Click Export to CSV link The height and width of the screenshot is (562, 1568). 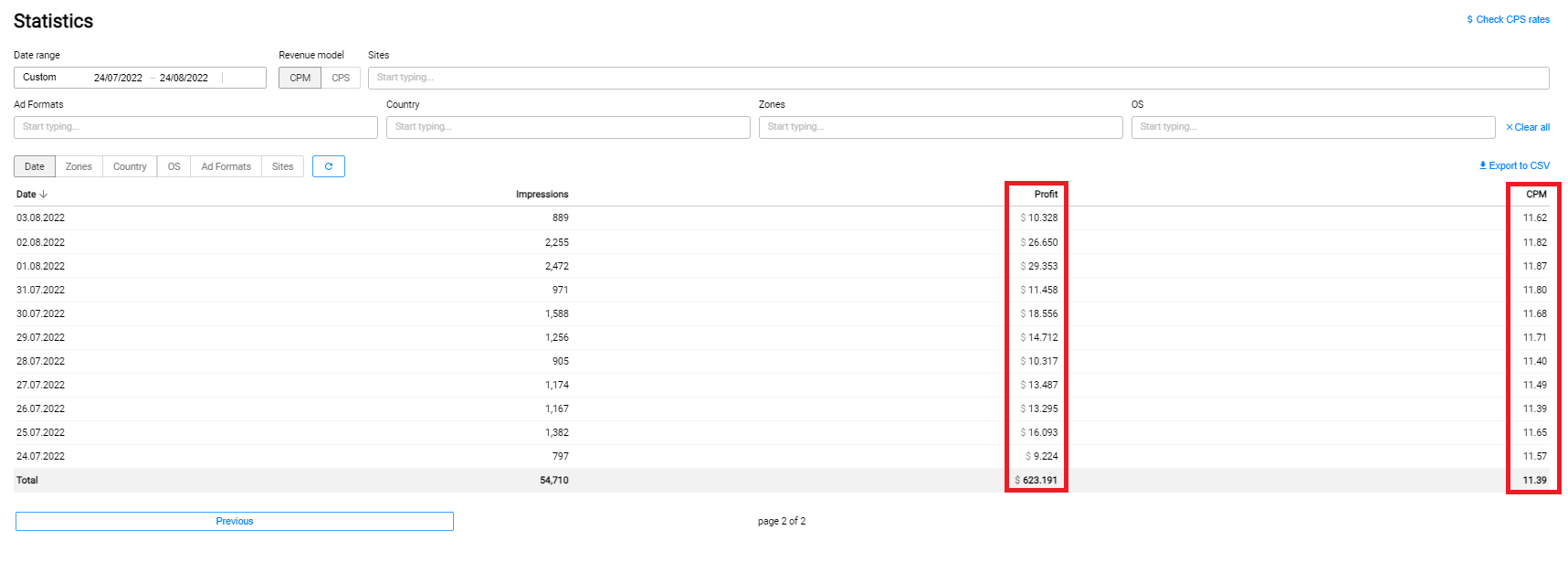(1514, 165)
